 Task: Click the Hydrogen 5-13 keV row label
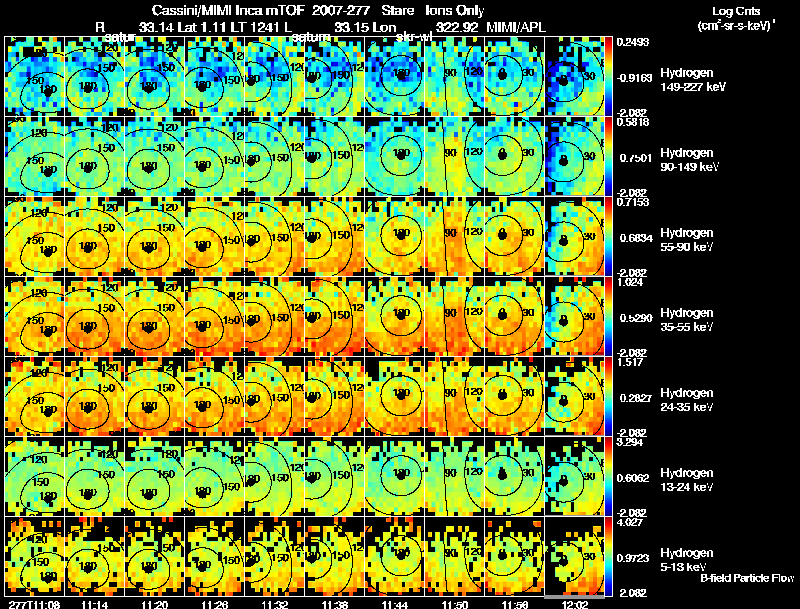(x=686, y=560)
